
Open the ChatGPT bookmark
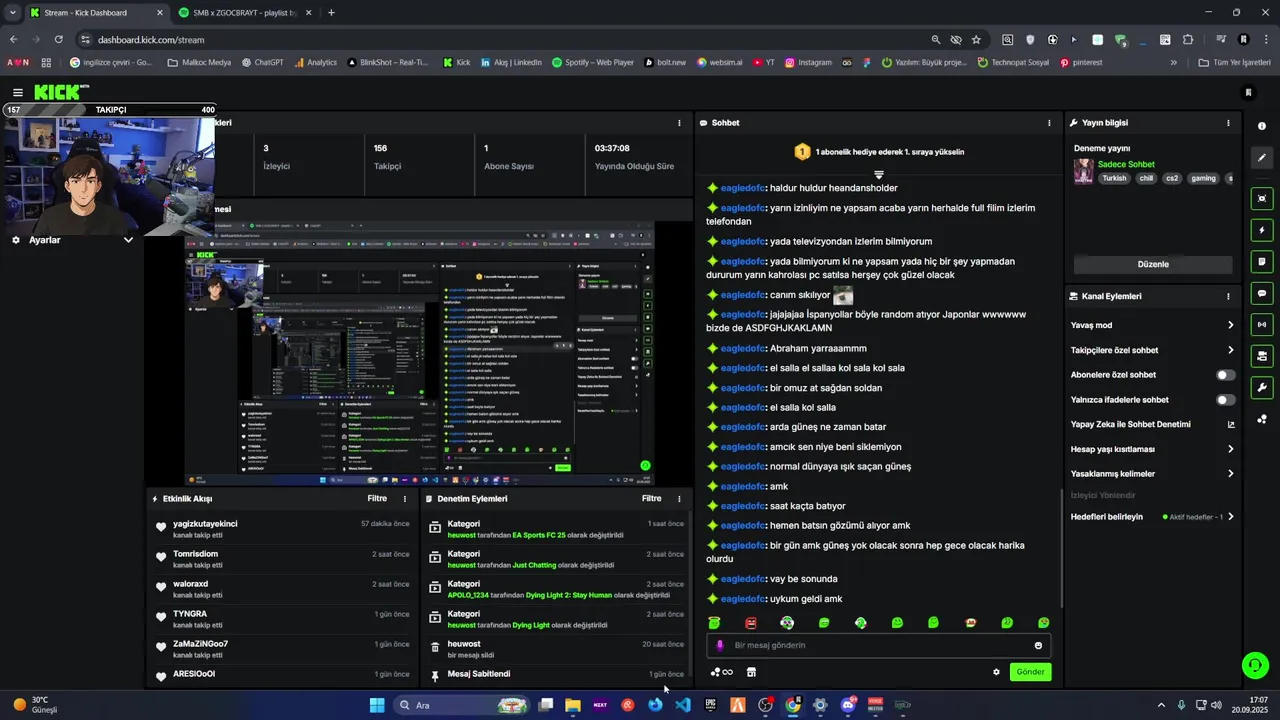(x=262, y=62)
